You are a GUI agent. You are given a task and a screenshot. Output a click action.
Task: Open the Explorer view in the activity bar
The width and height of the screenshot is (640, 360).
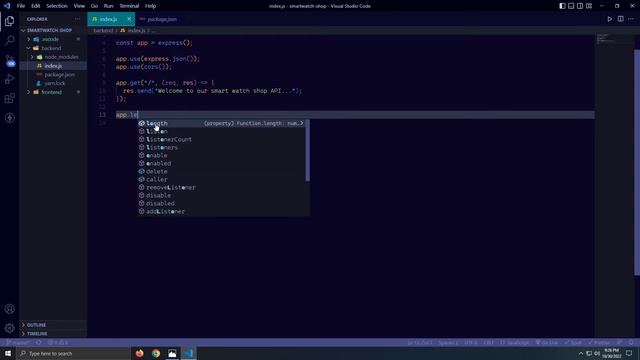(x=9, y=21)
